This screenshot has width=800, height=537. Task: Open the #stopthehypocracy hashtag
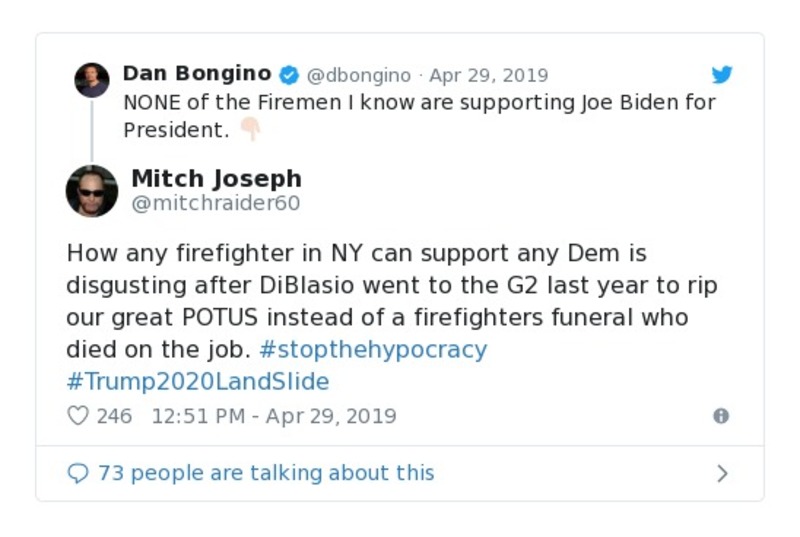click(373, 349)
